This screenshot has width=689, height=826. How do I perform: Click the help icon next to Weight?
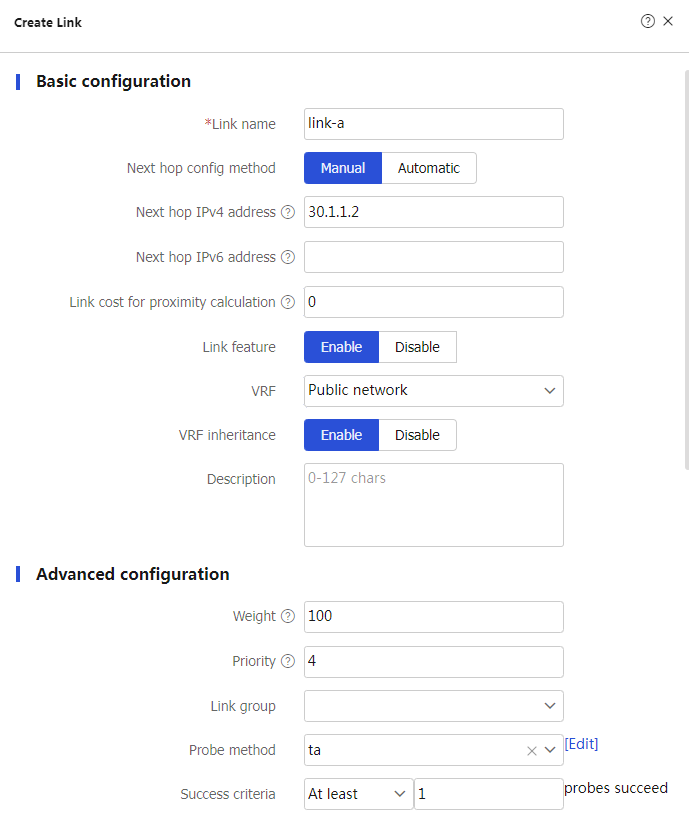288,616
